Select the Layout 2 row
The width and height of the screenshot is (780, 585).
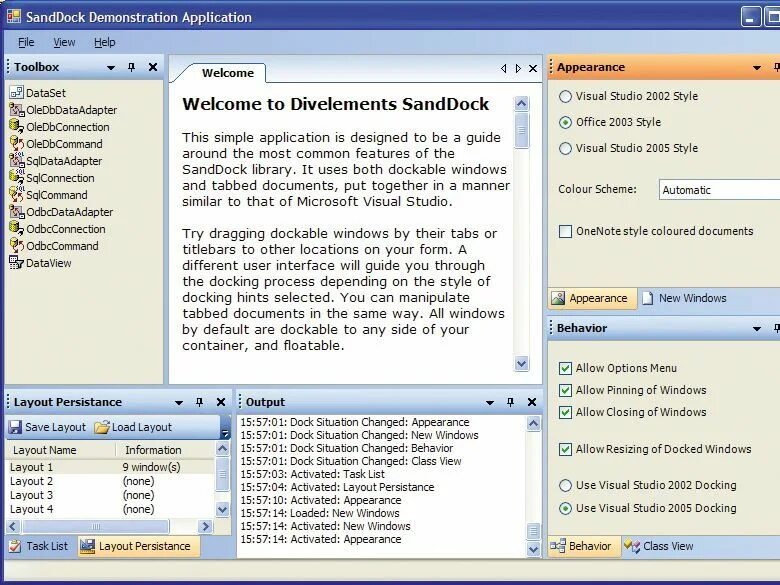(x=112, y=481)
